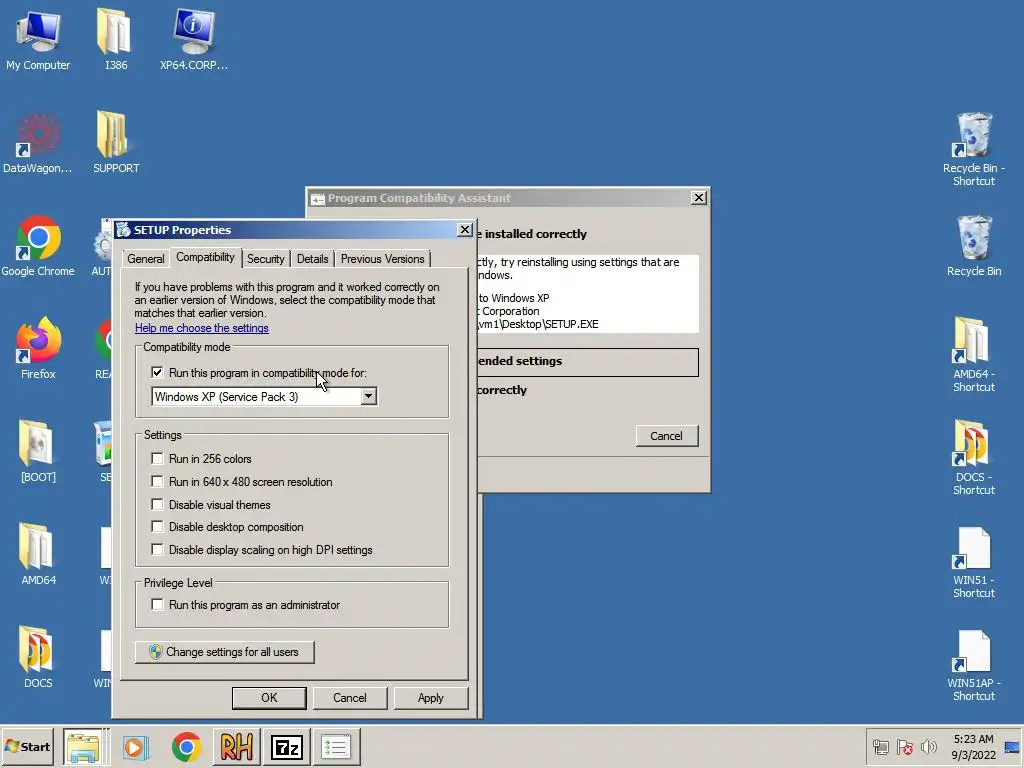The width and height of the screenshot is (1024, 768).
Task: Click Cancel in SETUP Properties
Action: 349,697
